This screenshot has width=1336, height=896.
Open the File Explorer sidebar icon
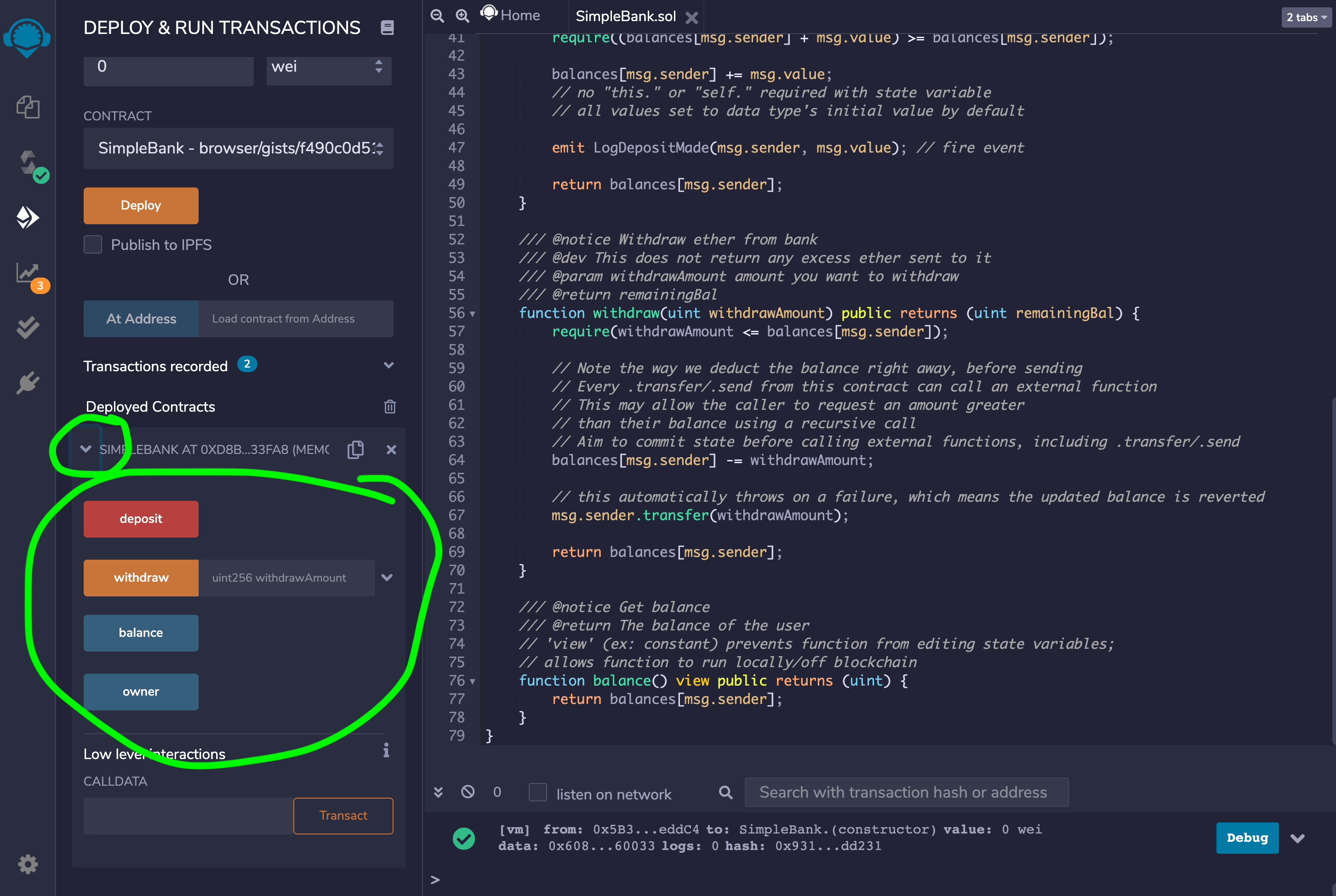[x=28, y=107]
